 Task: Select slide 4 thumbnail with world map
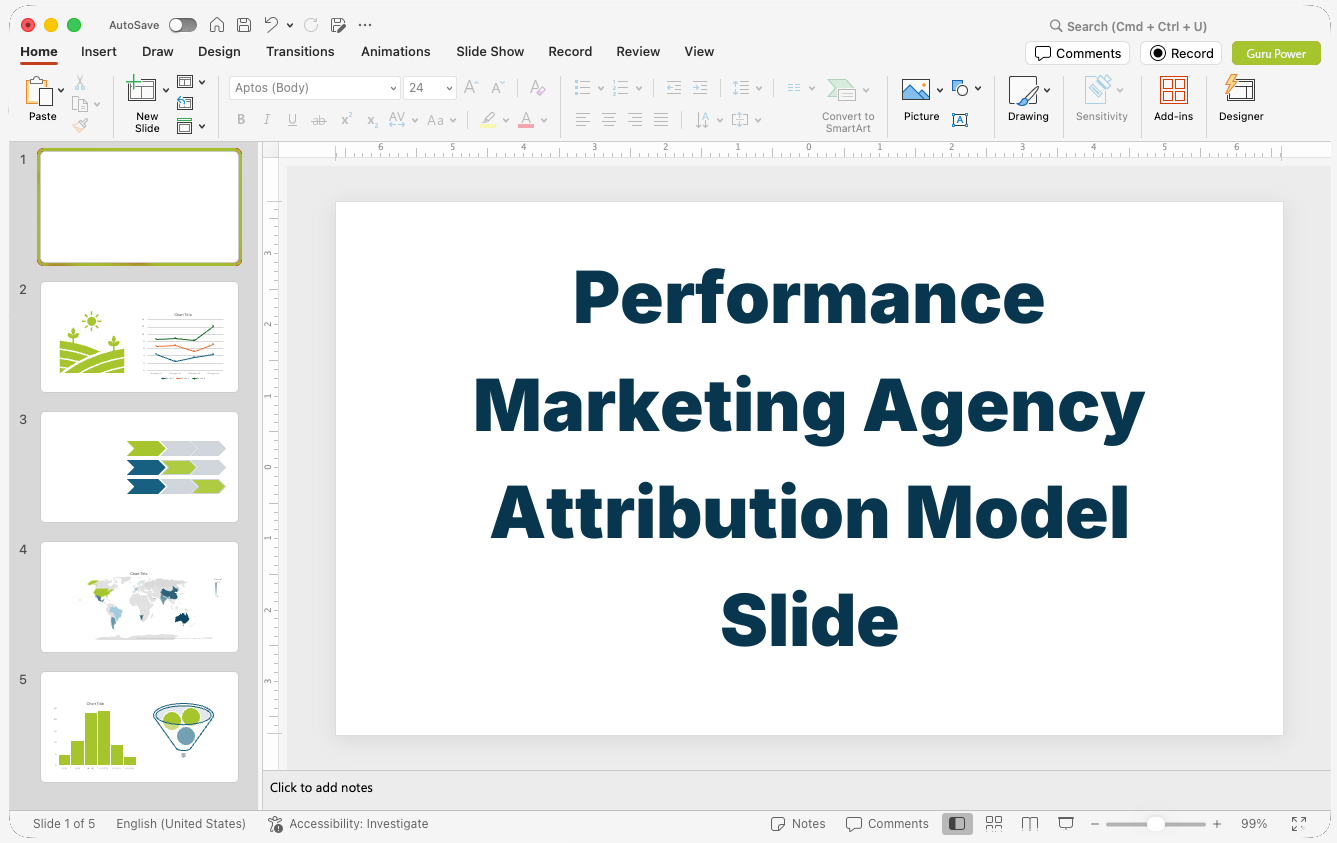(x=139, y=597)
